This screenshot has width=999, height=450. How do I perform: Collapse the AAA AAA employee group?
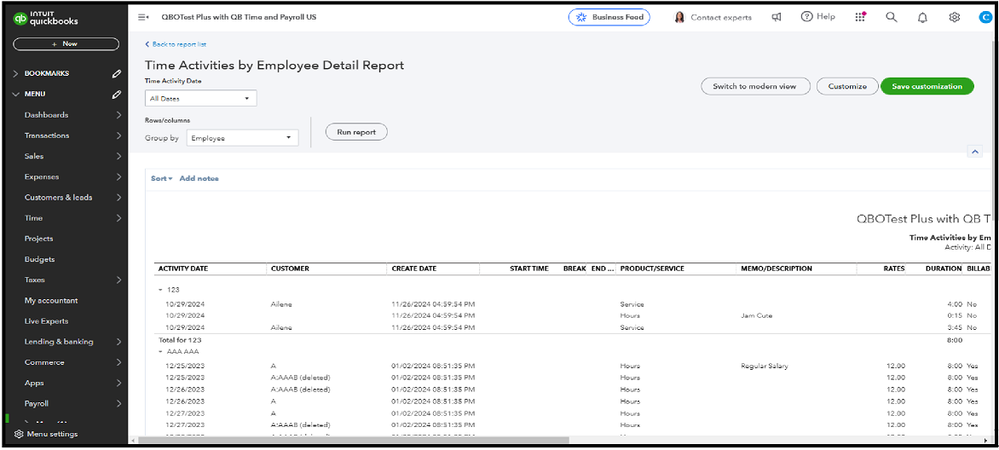160,352
